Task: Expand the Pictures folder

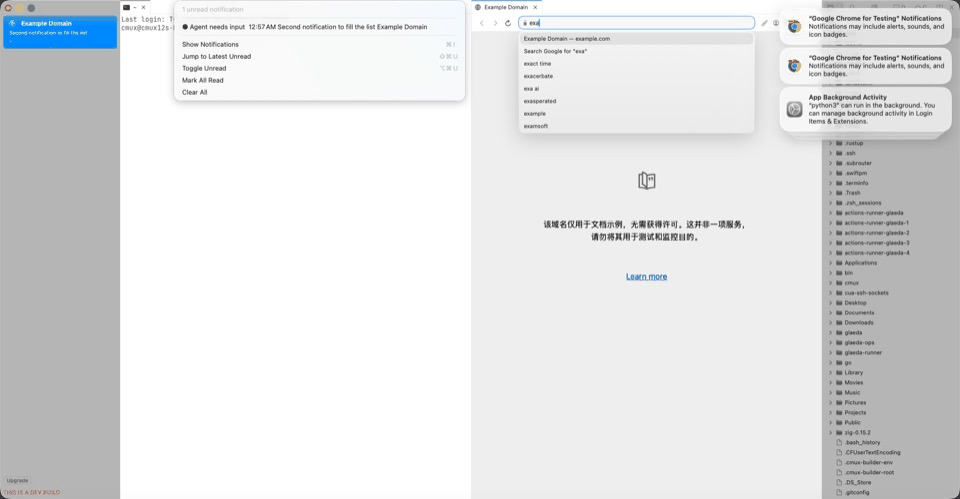Action: 831,402
